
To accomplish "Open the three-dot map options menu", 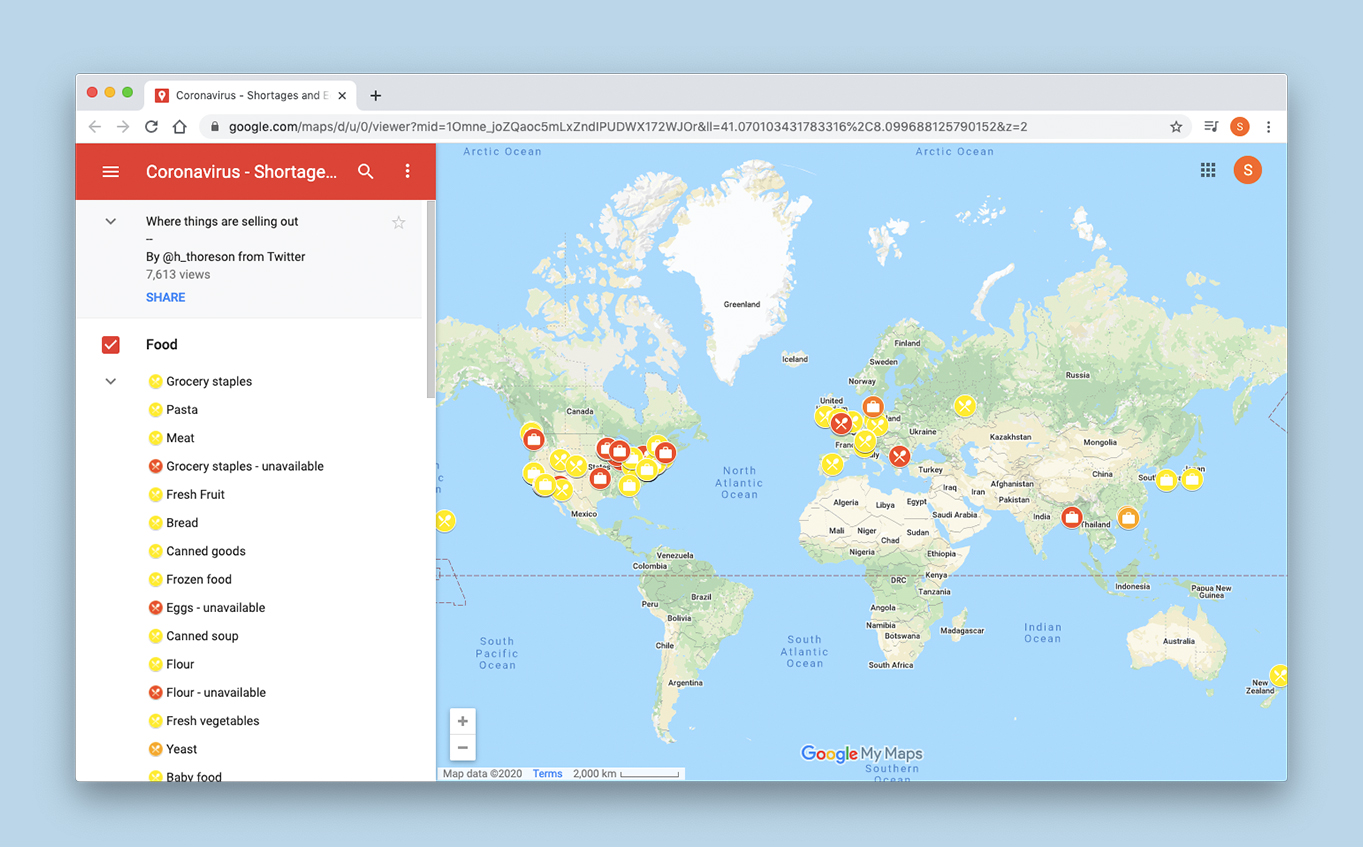I will pyautogui.click(x=407, y=172).
